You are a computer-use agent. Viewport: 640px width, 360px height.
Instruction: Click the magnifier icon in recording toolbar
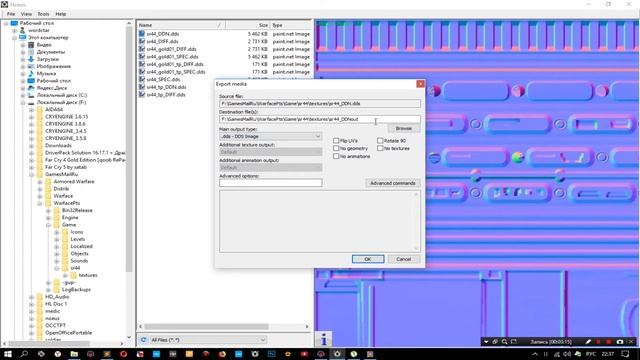coord(504,341)
